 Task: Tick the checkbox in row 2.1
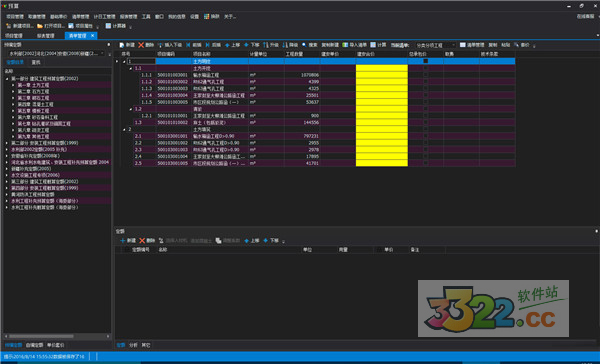(426, 136)
